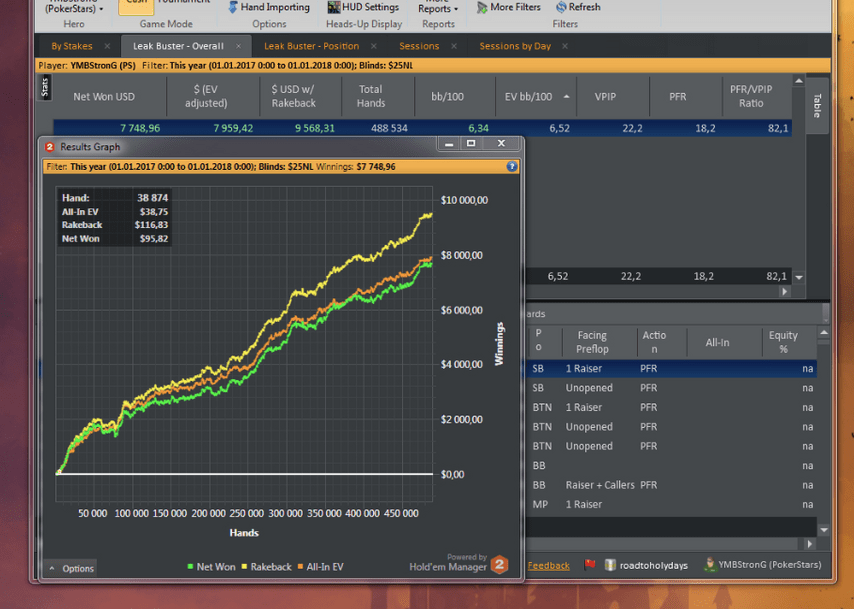The width and height of the screenshot is (854, 609).
Task: Switch to the Sessions tab
Action: 419,46
